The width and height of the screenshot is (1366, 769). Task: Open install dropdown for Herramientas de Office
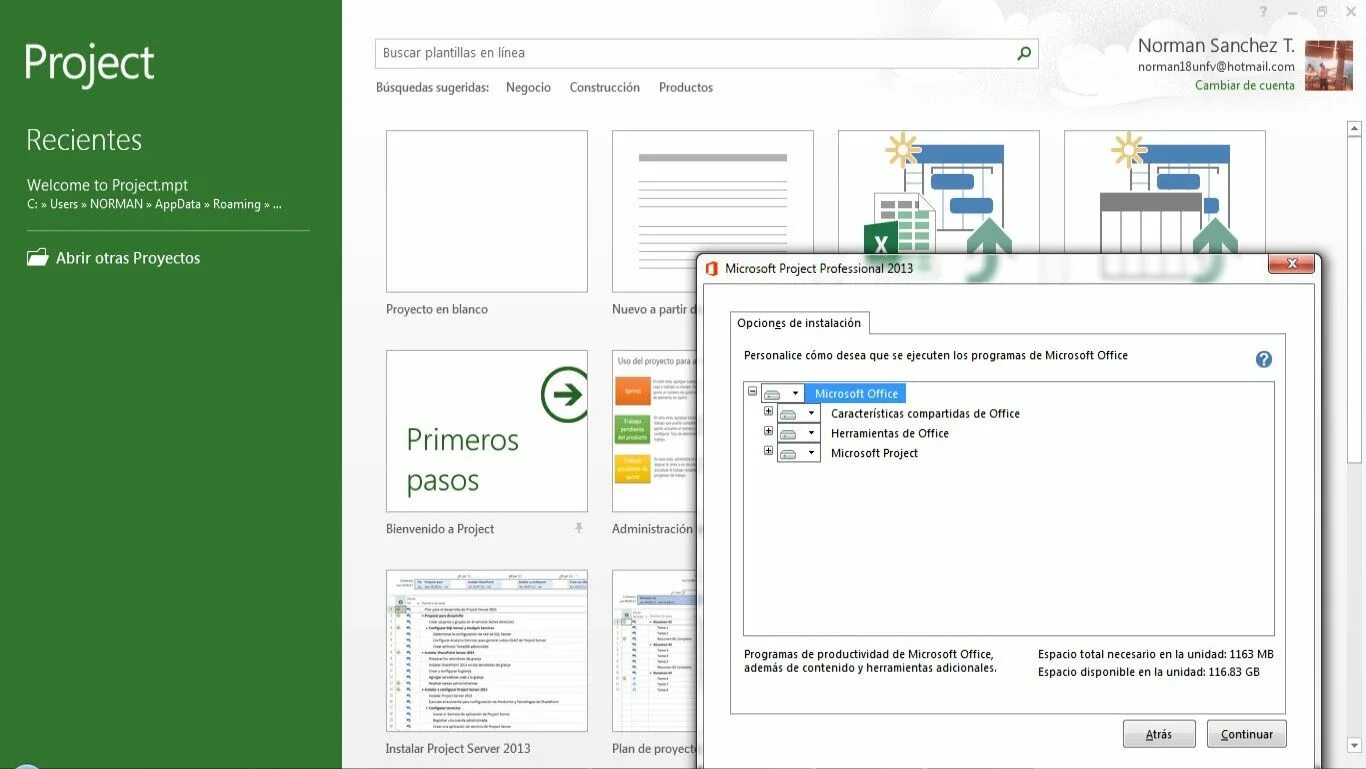[x=798, y=433]
